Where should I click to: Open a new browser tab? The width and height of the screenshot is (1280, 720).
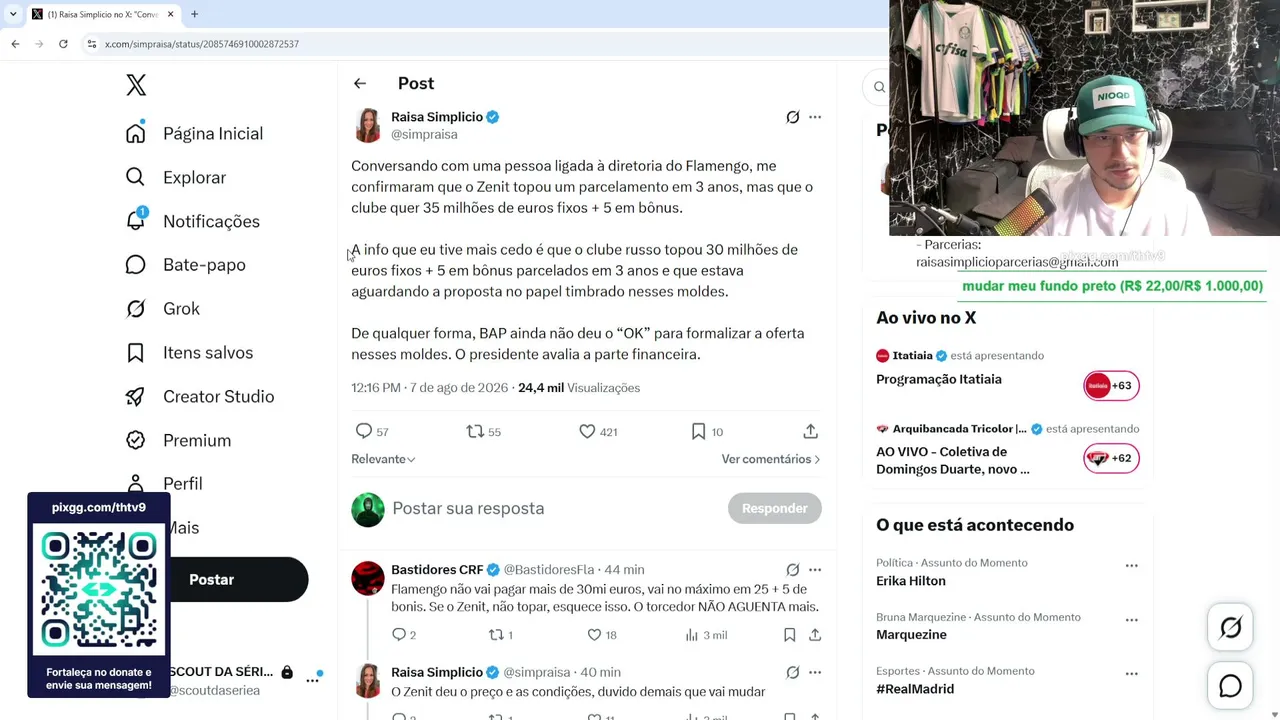194,14
